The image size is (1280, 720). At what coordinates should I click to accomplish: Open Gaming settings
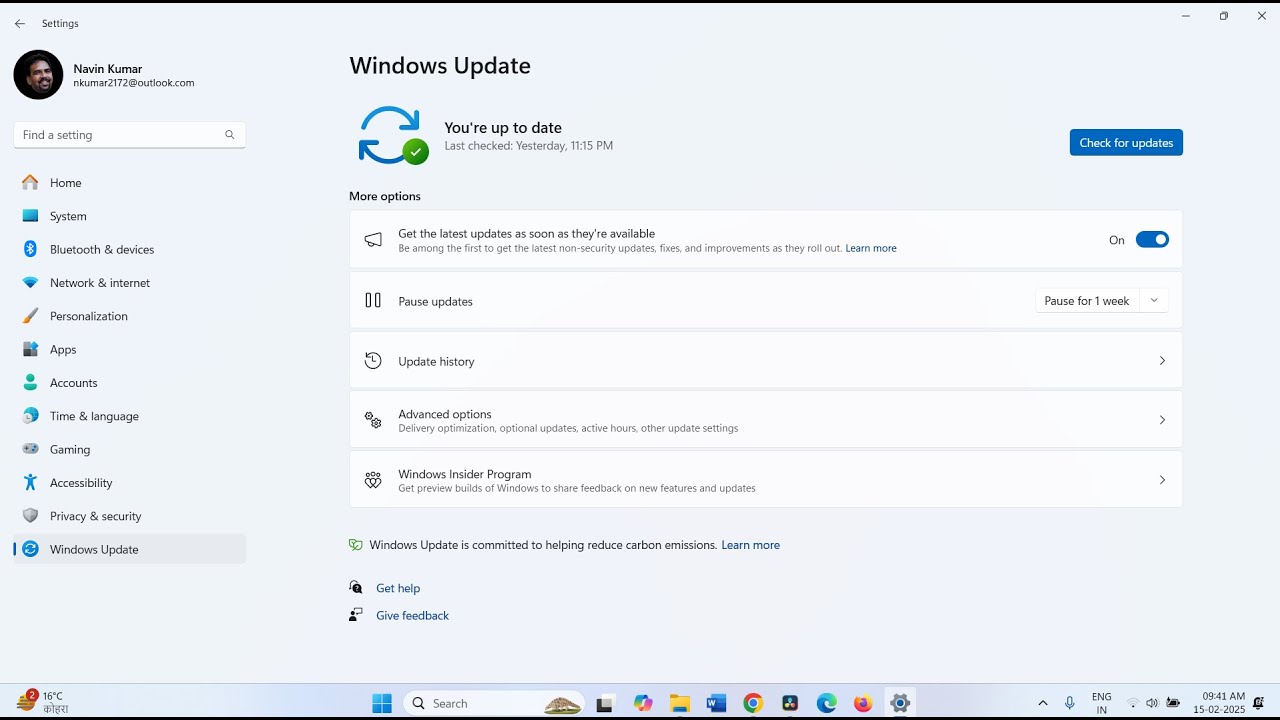(129, 449)
